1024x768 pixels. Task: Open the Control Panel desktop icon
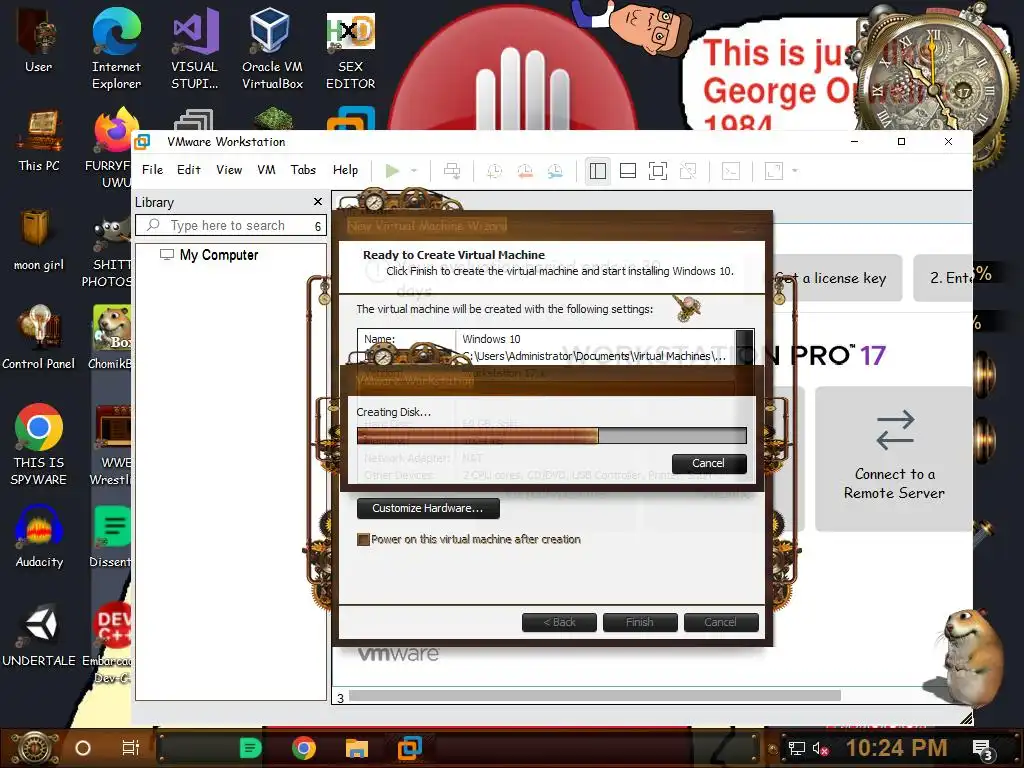tap(39, 338)
